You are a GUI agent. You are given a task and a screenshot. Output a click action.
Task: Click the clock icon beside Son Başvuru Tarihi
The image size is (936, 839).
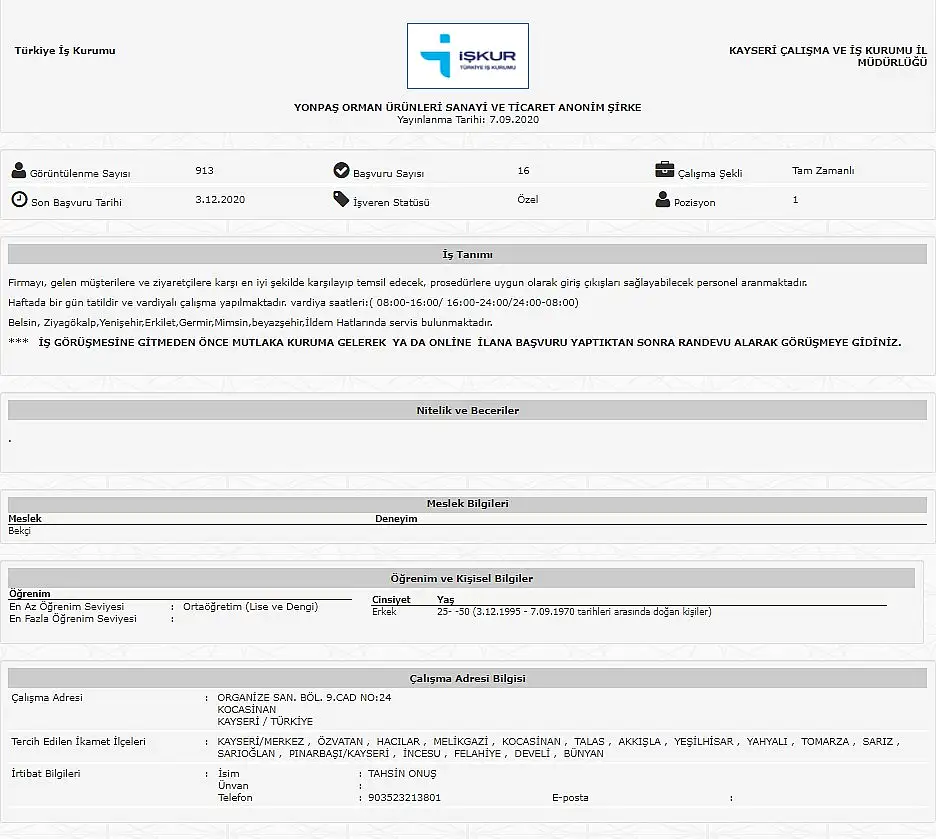(x=19, y=199)
